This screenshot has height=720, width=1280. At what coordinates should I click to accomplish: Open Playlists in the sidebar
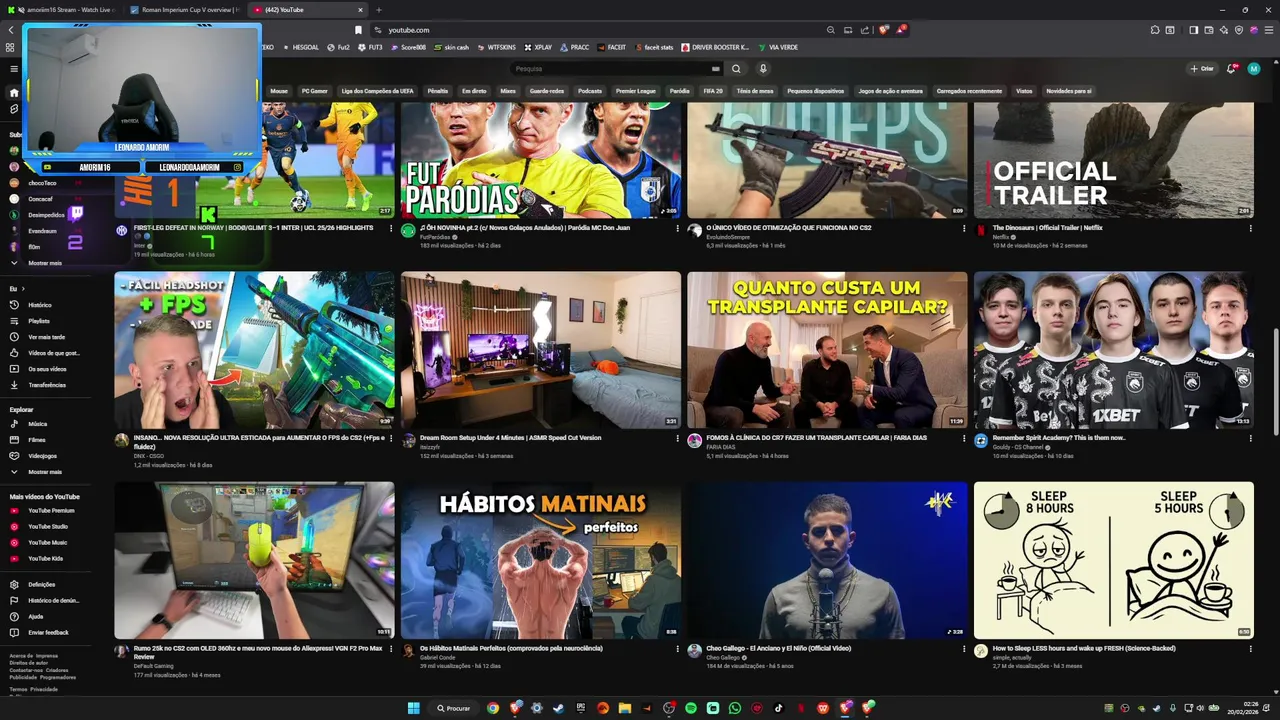point(39,321)
